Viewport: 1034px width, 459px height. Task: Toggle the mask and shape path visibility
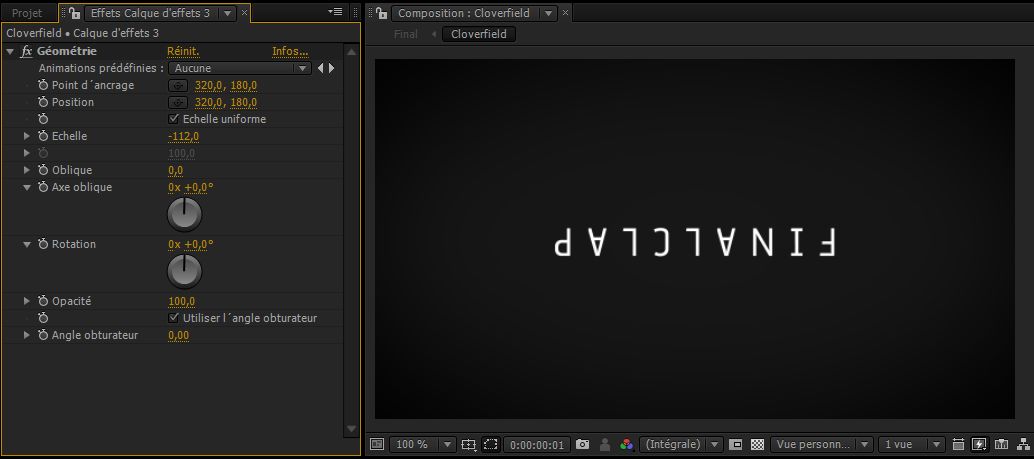pyautogui.click(x=491, y=444)
